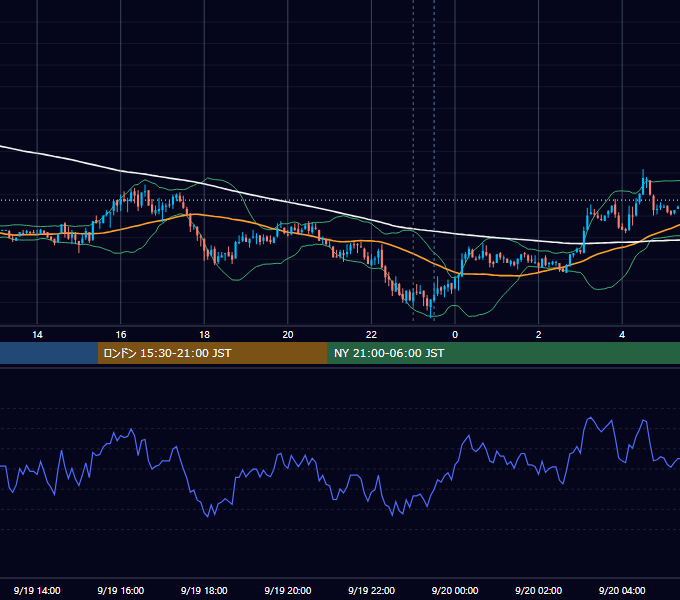Click the '9/19 16:00' date label
680x600 pixels.
121,590
